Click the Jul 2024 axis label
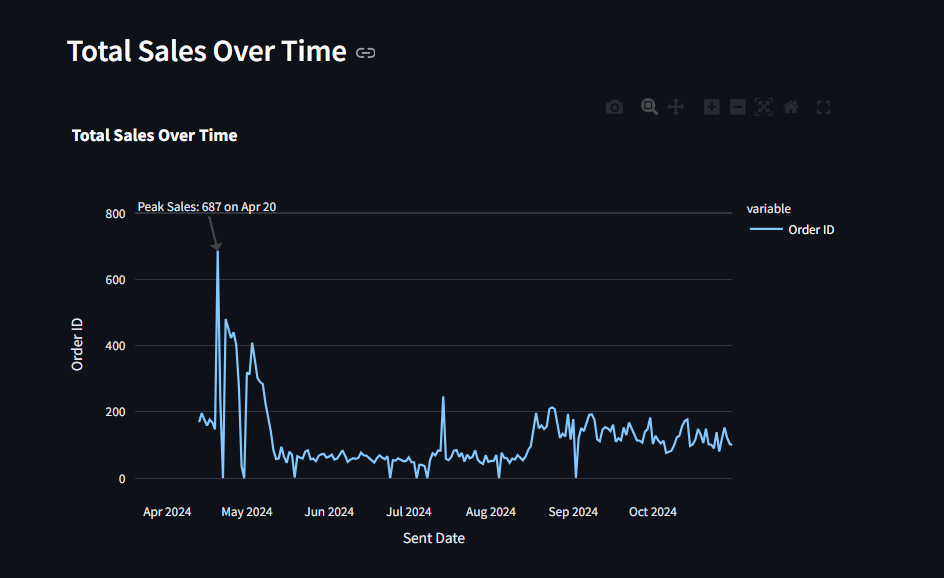This screenshot has height=578, width=944. click(x=409, y=512)
